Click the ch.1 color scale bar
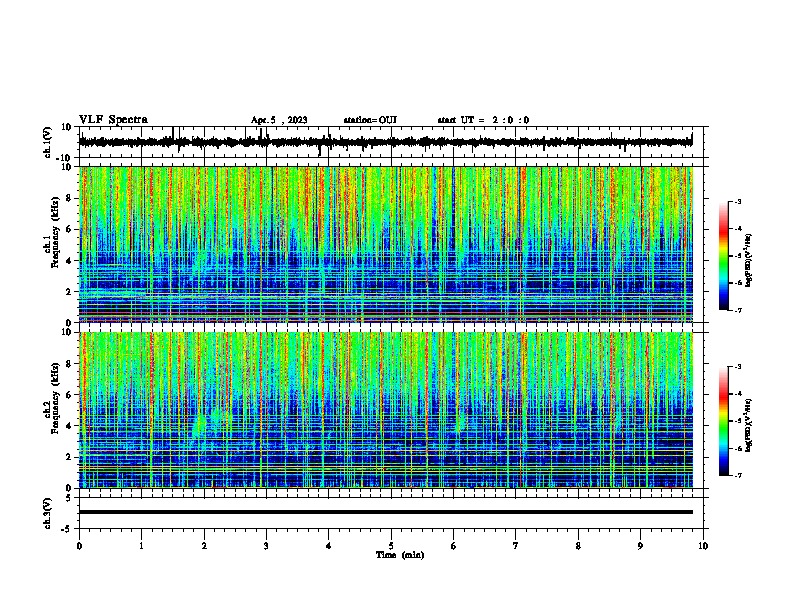 723,256
